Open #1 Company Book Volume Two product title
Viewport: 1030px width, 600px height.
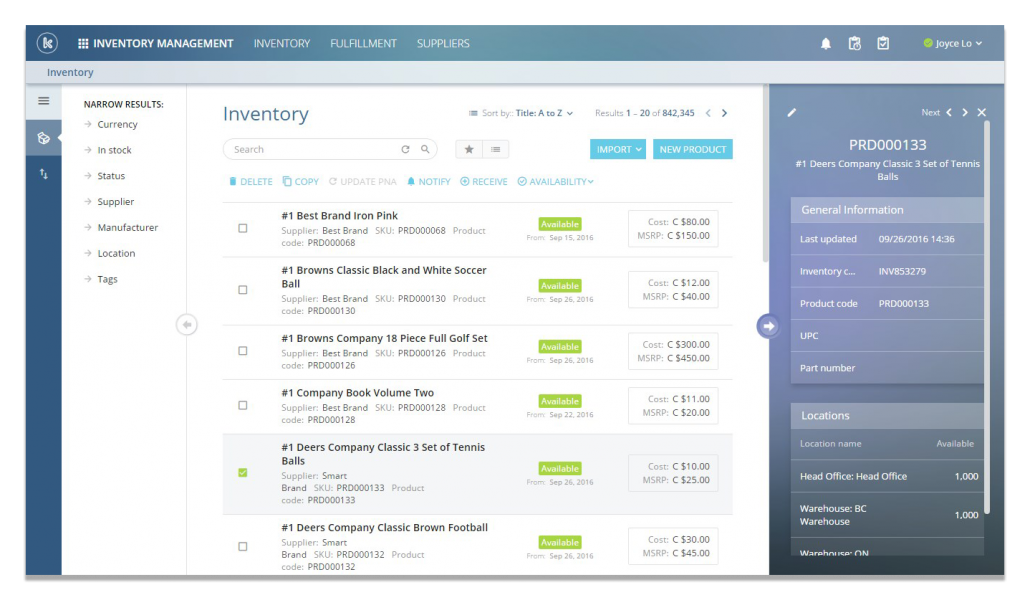point(357,392)
